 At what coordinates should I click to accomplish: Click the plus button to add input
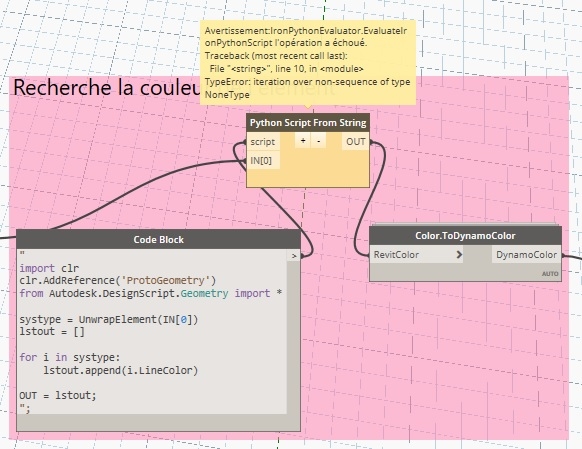coord(303,141)
